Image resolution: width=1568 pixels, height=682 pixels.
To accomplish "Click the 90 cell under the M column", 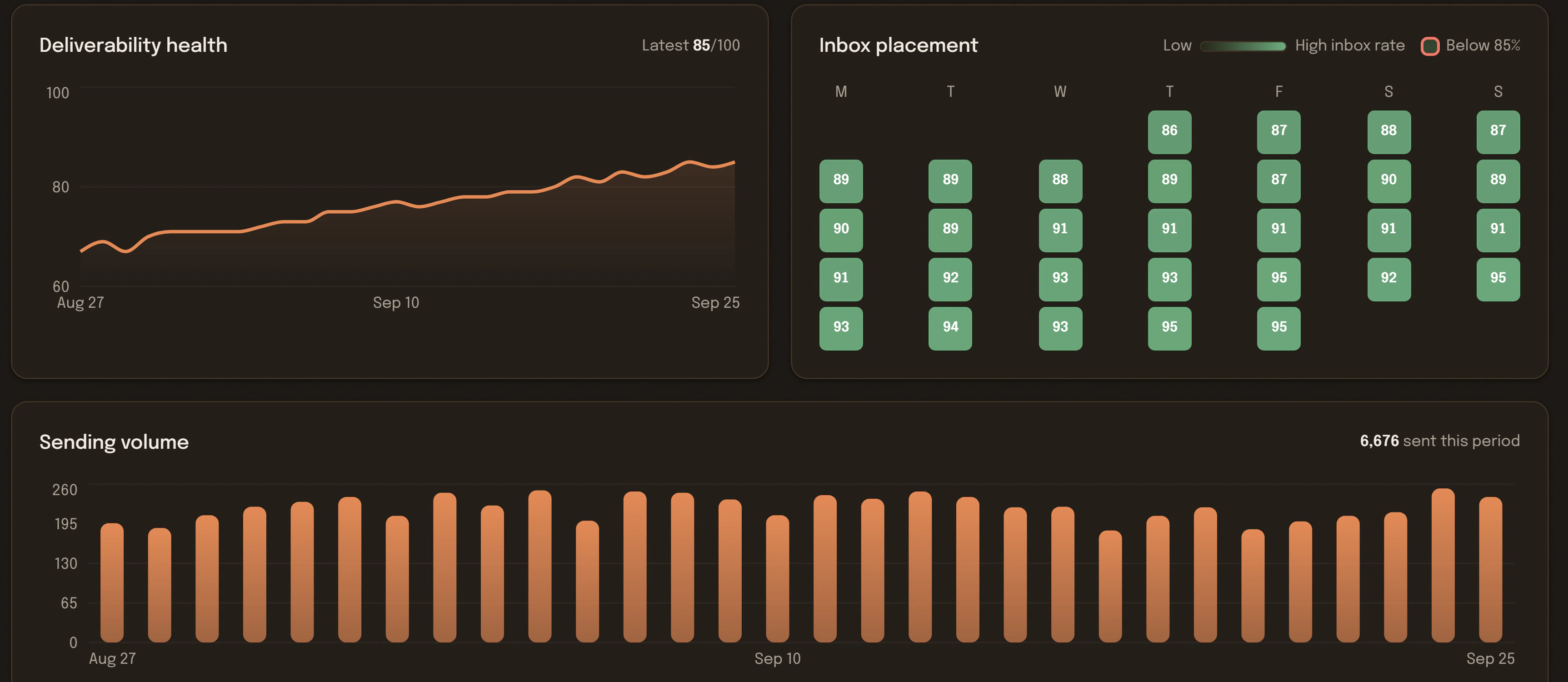I will click(x=841, y=230).
